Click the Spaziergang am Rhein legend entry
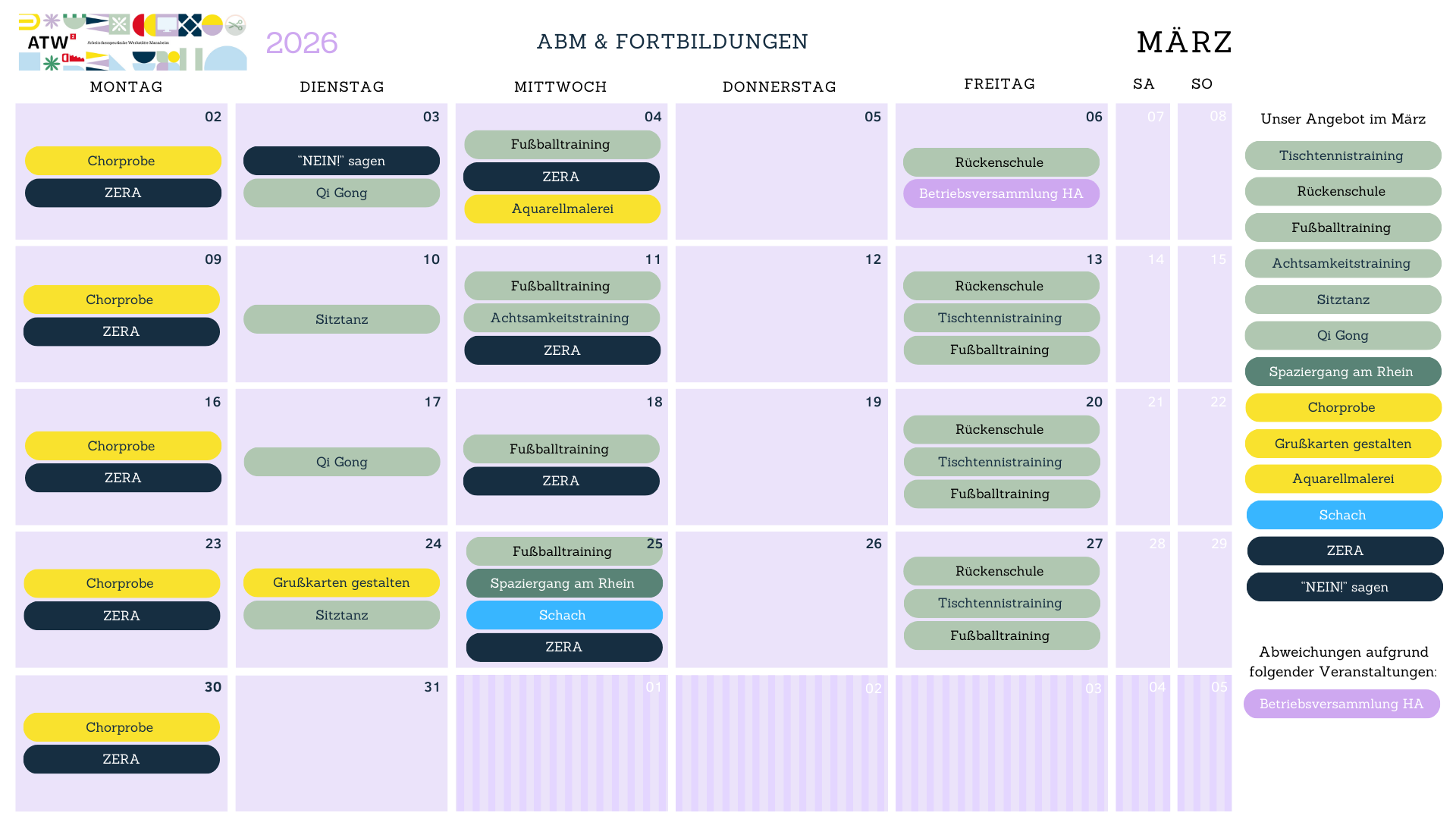The width and height of the screenshot is (1456, 819). click(x=1342, y=372)
